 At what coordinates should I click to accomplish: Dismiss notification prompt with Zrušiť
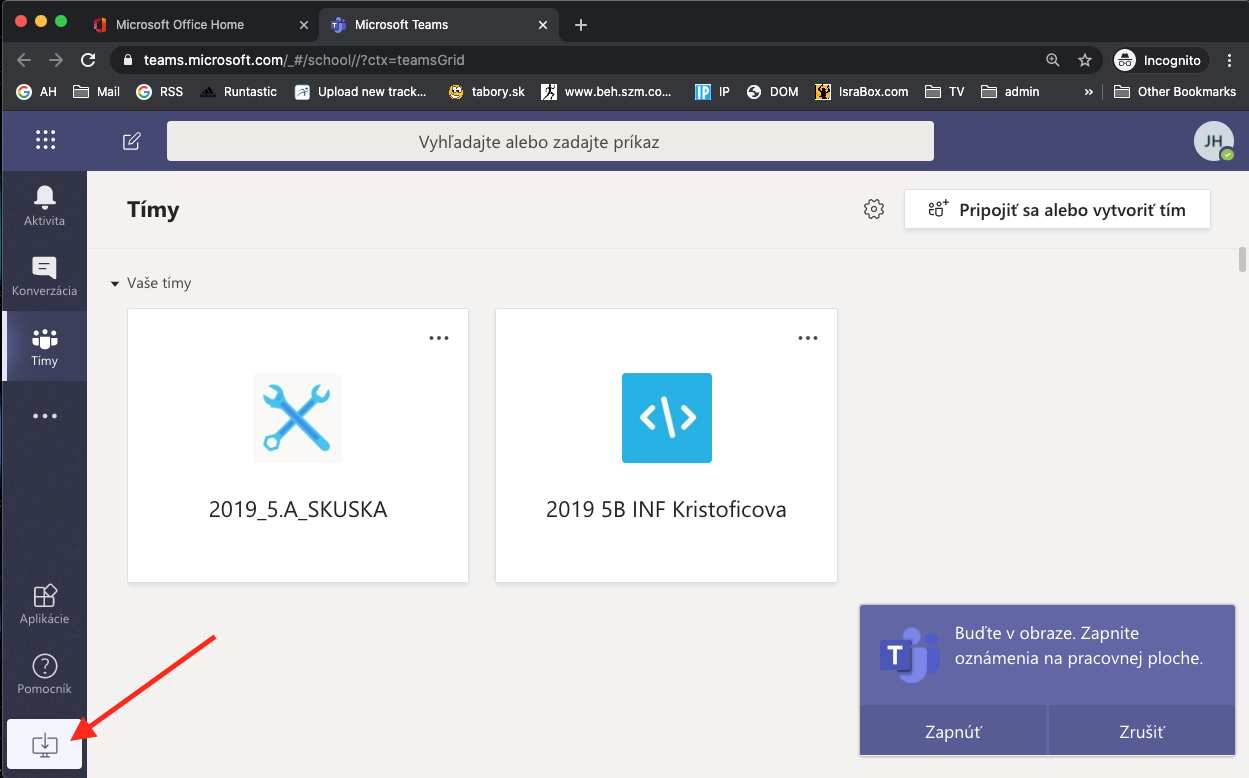tap(1142, 731)
